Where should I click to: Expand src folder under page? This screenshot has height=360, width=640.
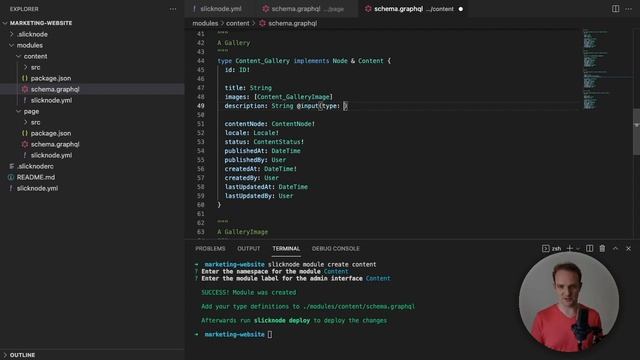pos(36,122)
